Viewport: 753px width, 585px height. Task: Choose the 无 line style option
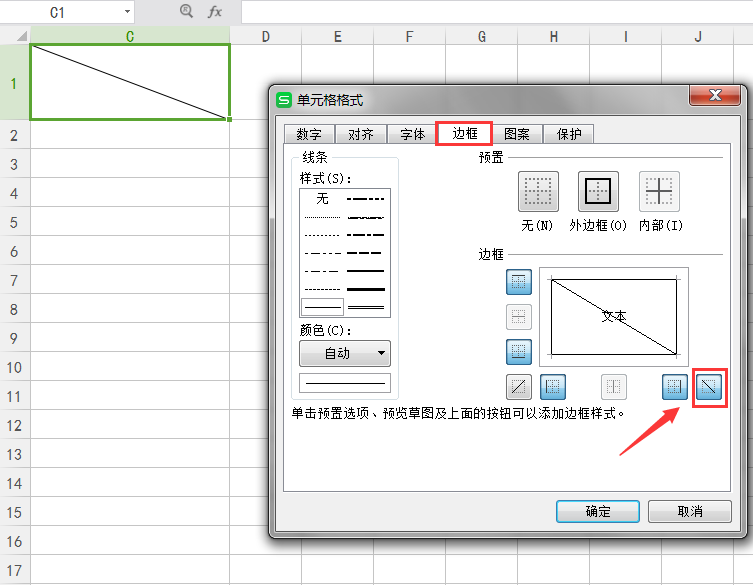tap(322, 199)
